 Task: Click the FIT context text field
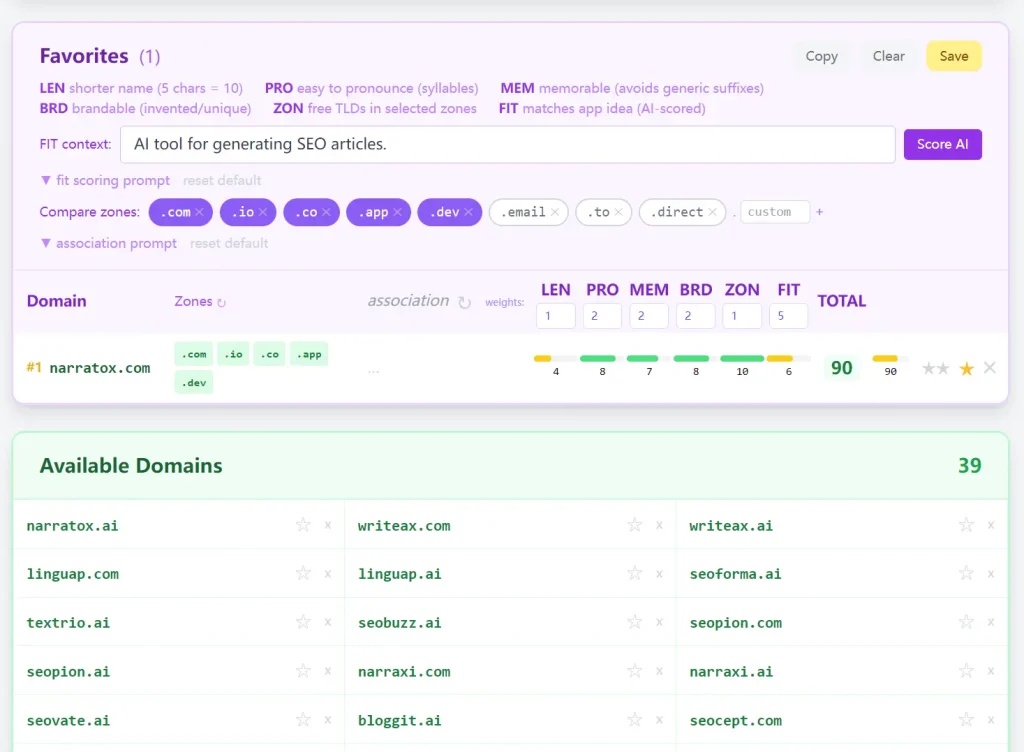coord(507,144)
